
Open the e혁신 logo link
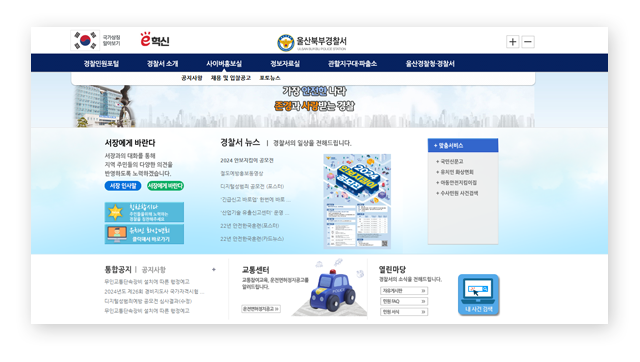[x=155, y=40]
